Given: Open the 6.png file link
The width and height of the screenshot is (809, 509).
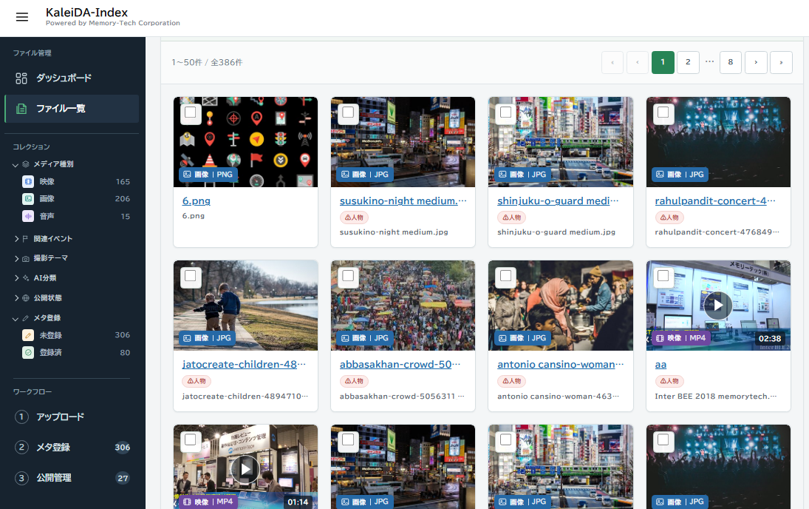Looking at the screenshot, I should point(196,201).
